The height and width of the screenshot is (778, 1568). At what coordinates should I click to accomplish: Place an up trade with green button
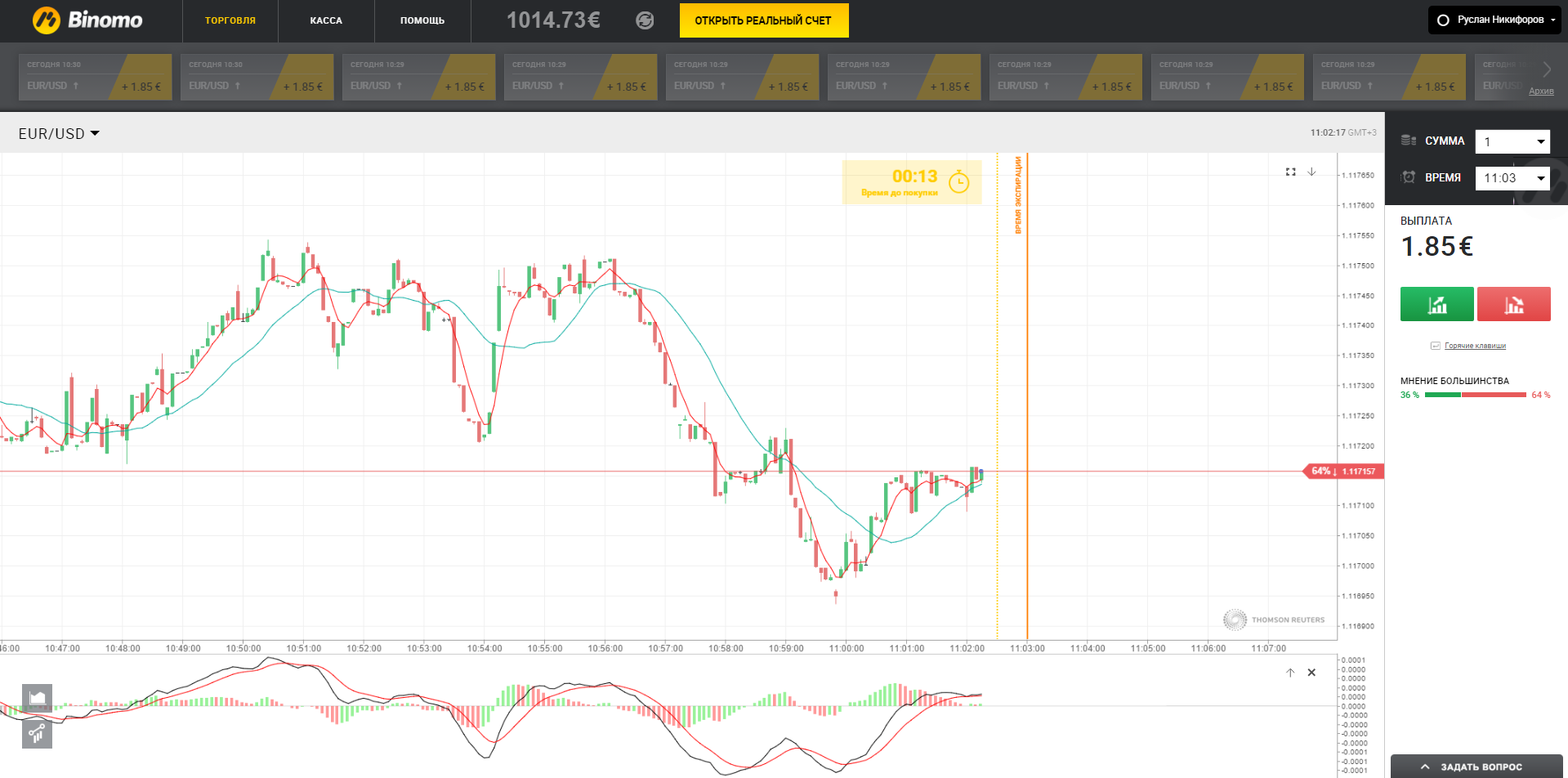click(1437, 304)
